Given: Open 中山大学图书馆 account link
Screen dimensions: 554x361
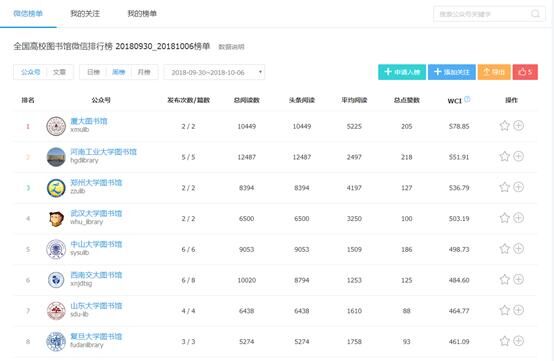Looking at the screenshot, I should [96, 244].
